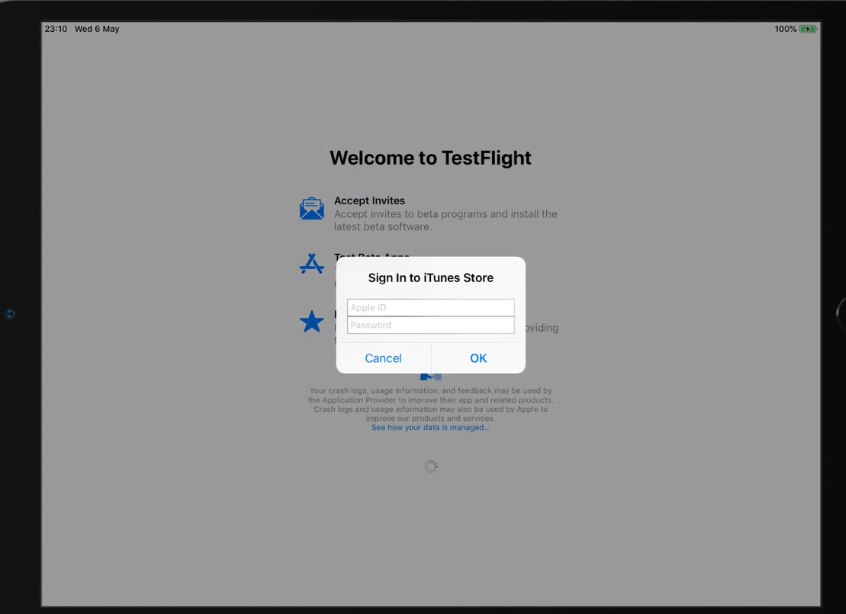Click the 'Accept Invites' title text
Screen dimensions: 846x614
370,201
